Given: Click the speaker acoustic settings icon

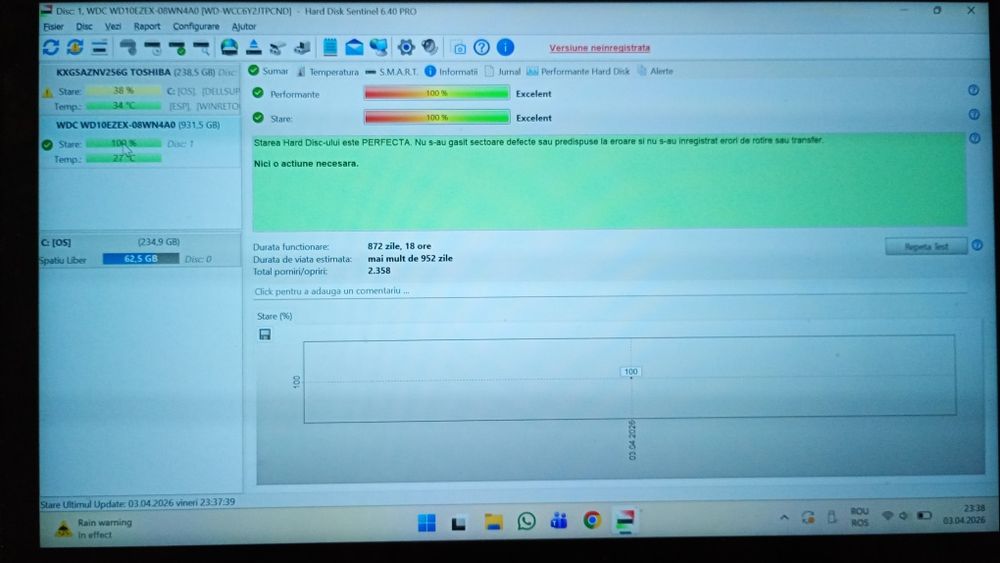Looking at the screenshot, I should 430,47.
